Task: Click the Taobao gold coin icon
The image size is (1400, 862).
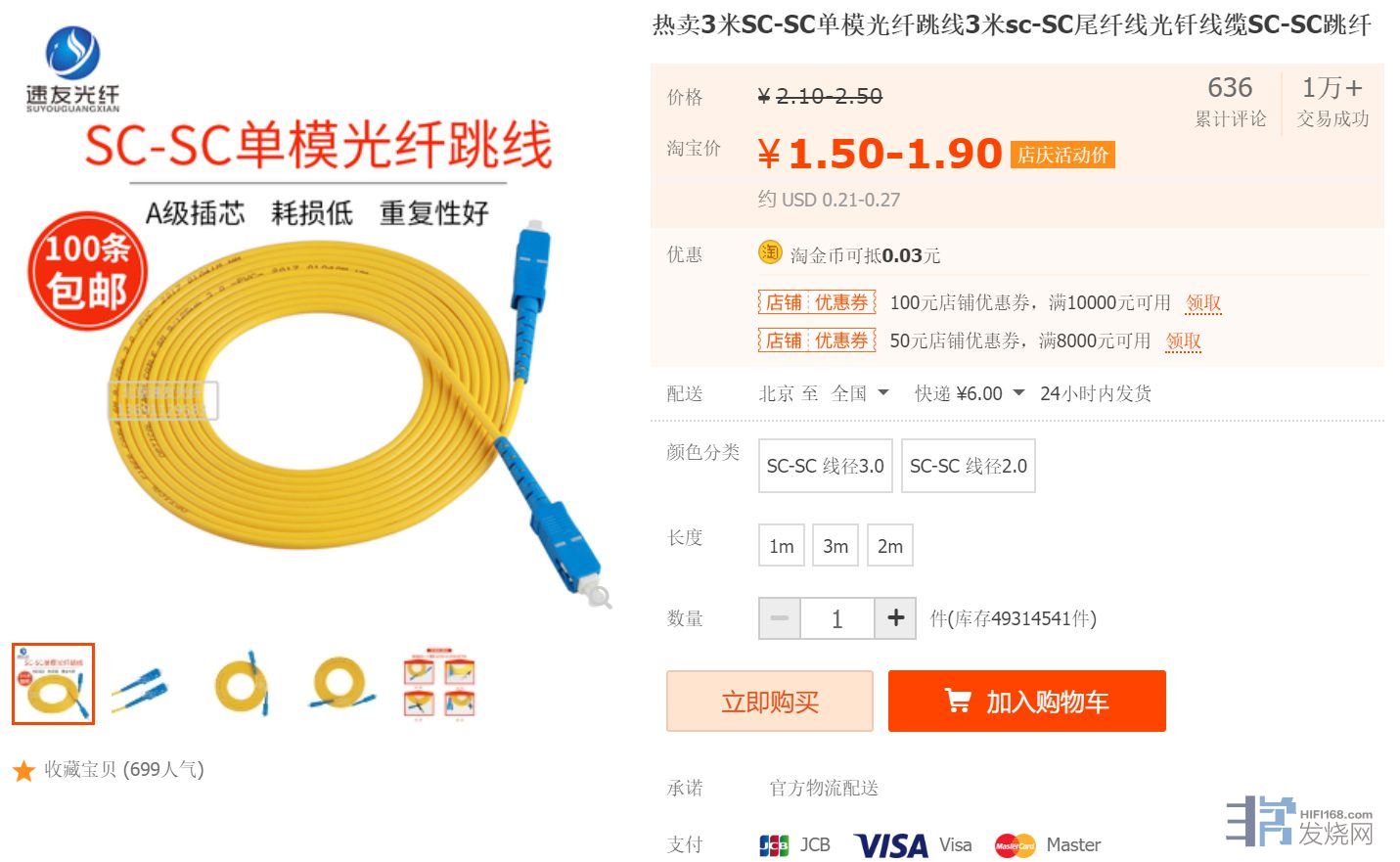Action: tap(770, 252)
